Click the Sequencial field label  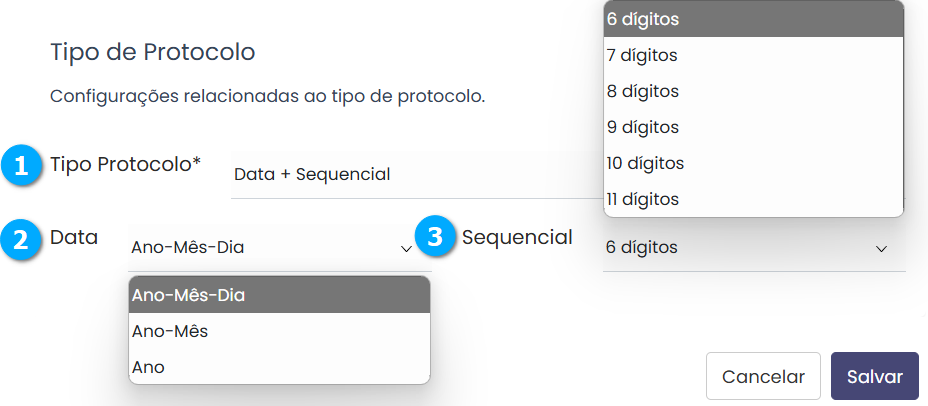pyautogui.click(x=517, y=238)
